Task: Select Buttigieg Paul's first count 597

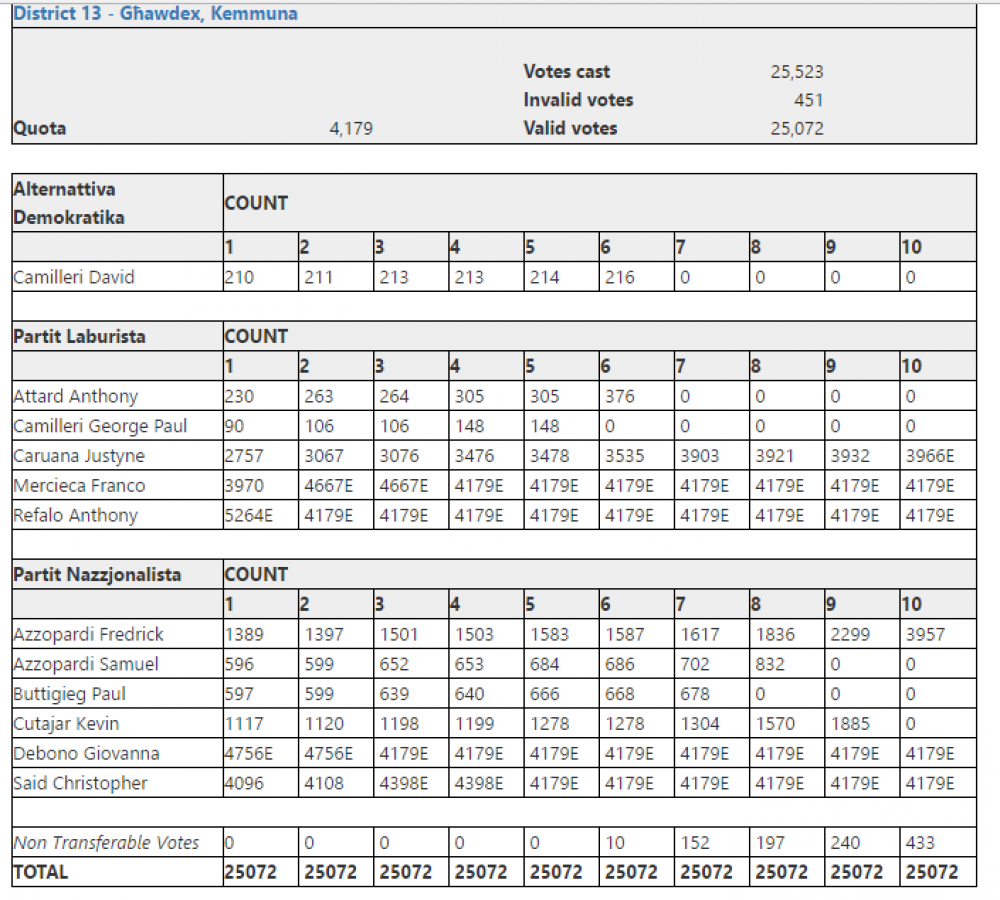Action: tap(239, 694)
